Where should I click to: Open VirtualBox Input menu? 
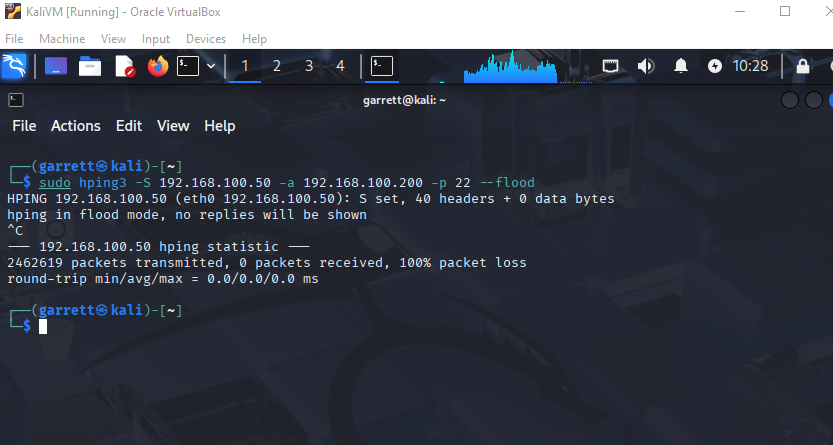click(156, 39)
